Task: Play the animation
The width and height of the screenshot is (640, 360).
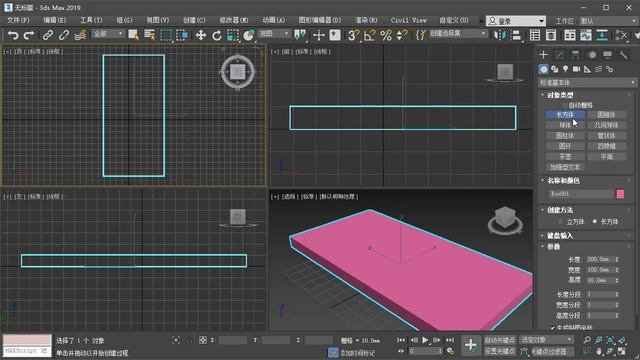Action: (425, 340)
